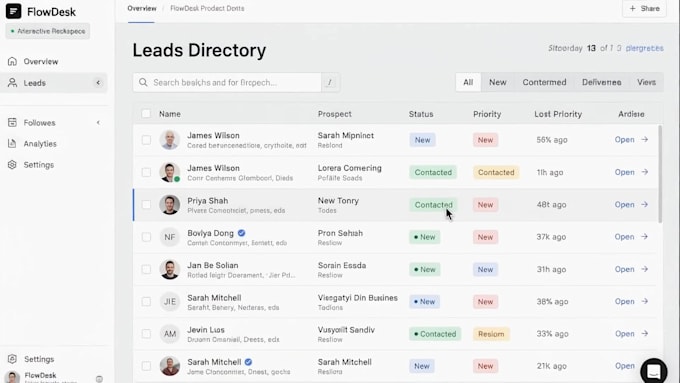
Task: Collapse the Leads sidebar chevron
Action: point(98,82)
